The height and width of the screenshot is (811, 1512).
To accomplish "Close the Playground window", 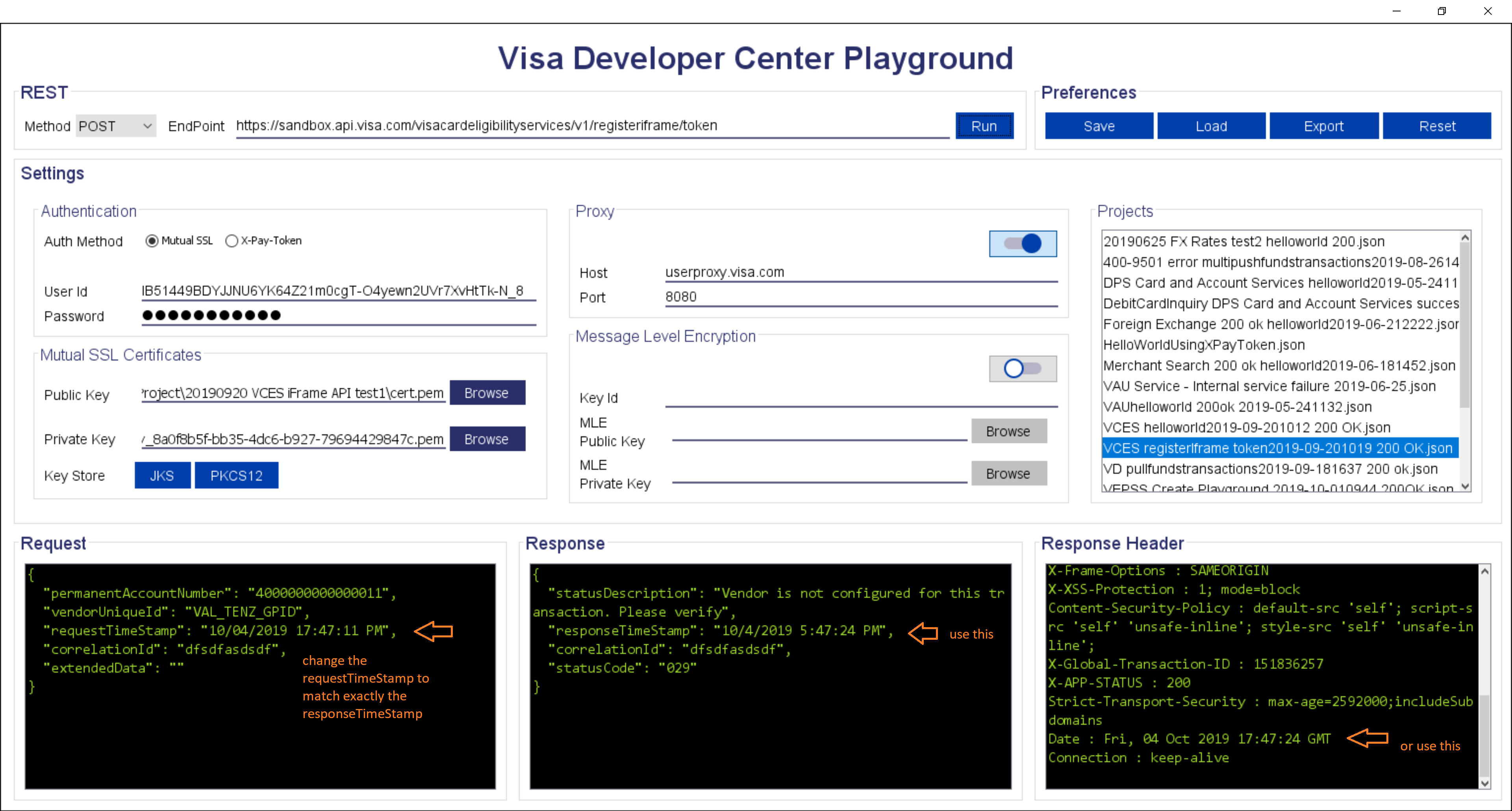I will [x=1487, y=11].
